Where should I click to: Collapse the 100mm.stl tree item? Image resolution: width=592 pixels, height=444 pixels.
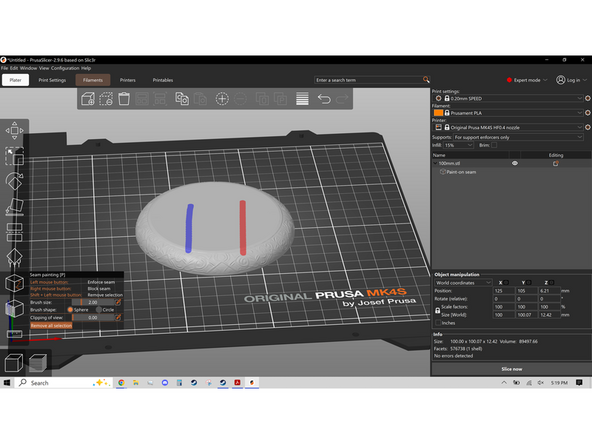[435, 163]
